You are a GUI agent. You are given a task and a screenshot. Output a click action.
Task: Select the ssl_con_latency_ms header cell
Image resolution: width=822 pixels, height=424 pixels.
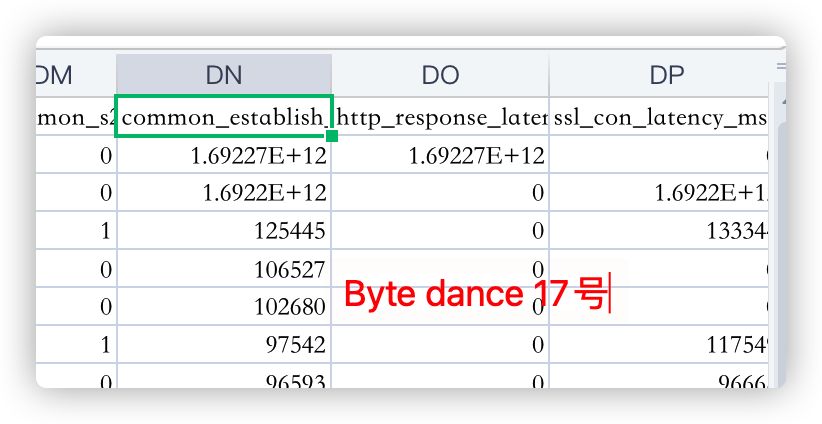(x=660, y=117)
